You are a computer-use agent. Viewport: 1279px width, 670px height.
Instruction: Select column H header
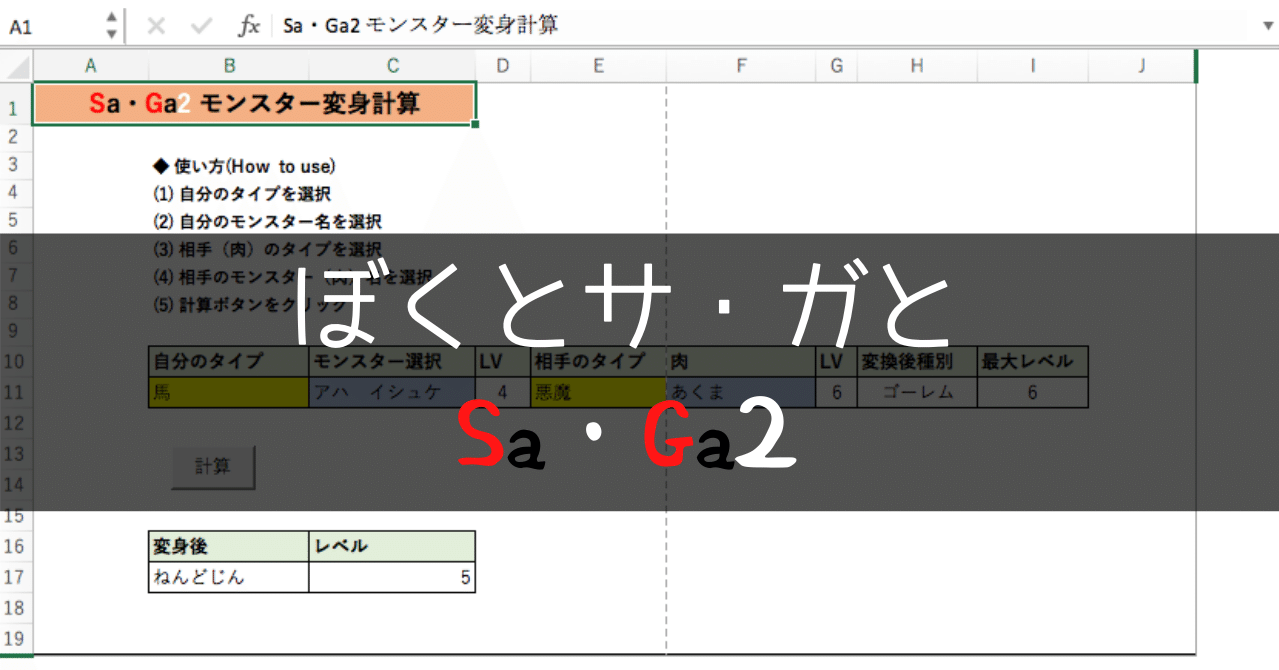tap(917, 66)
